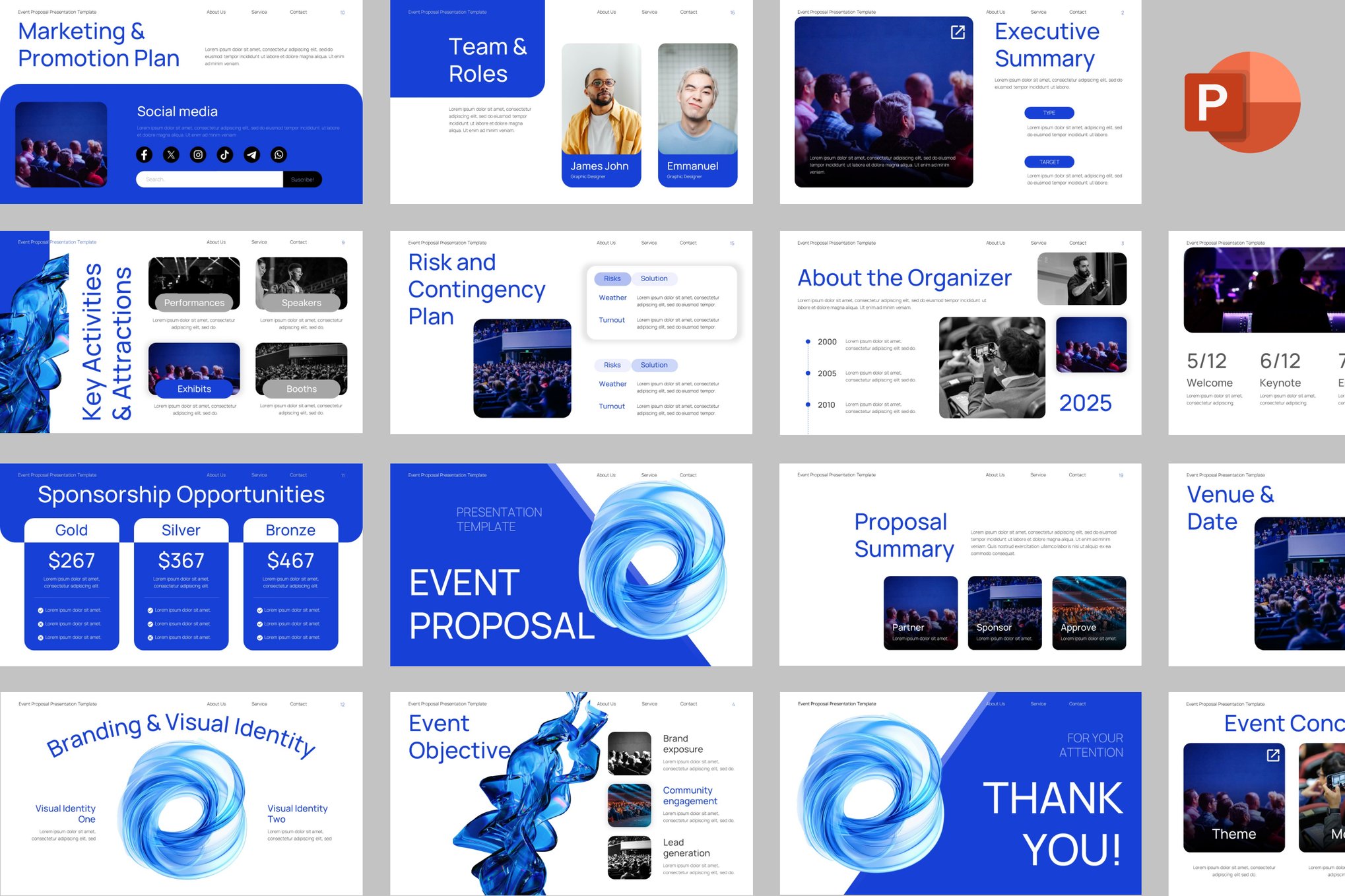Click the audience photo on Risk and Contingency slide
Viewport: 1345px width, 896px height.
[522, 368]
